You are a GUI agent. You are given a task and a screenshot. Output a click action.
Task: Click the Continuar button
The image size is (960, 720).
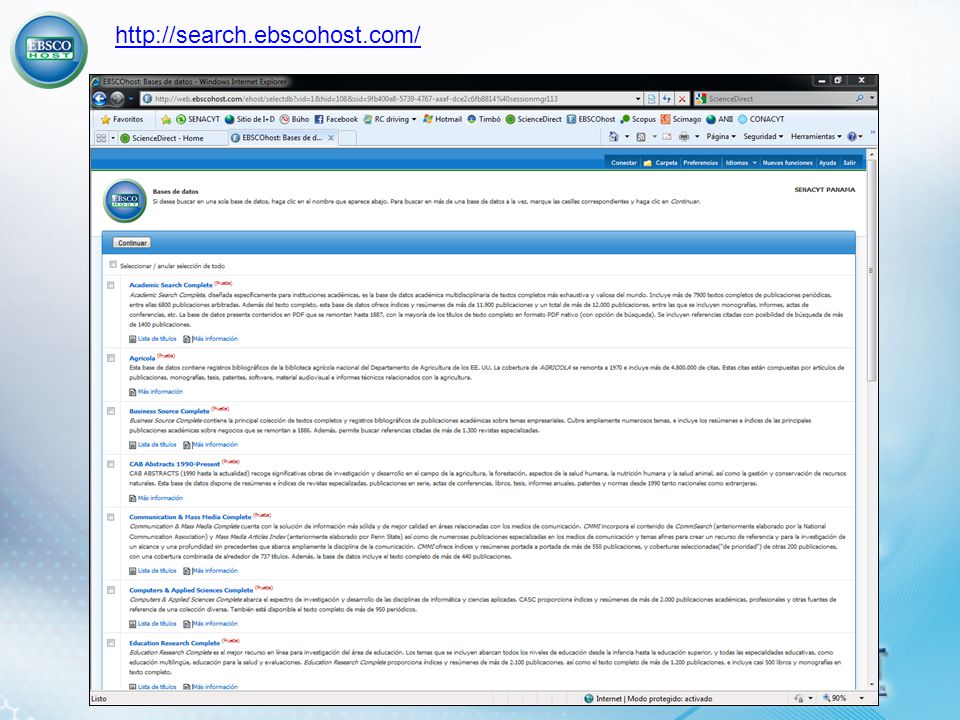(132, 243)
